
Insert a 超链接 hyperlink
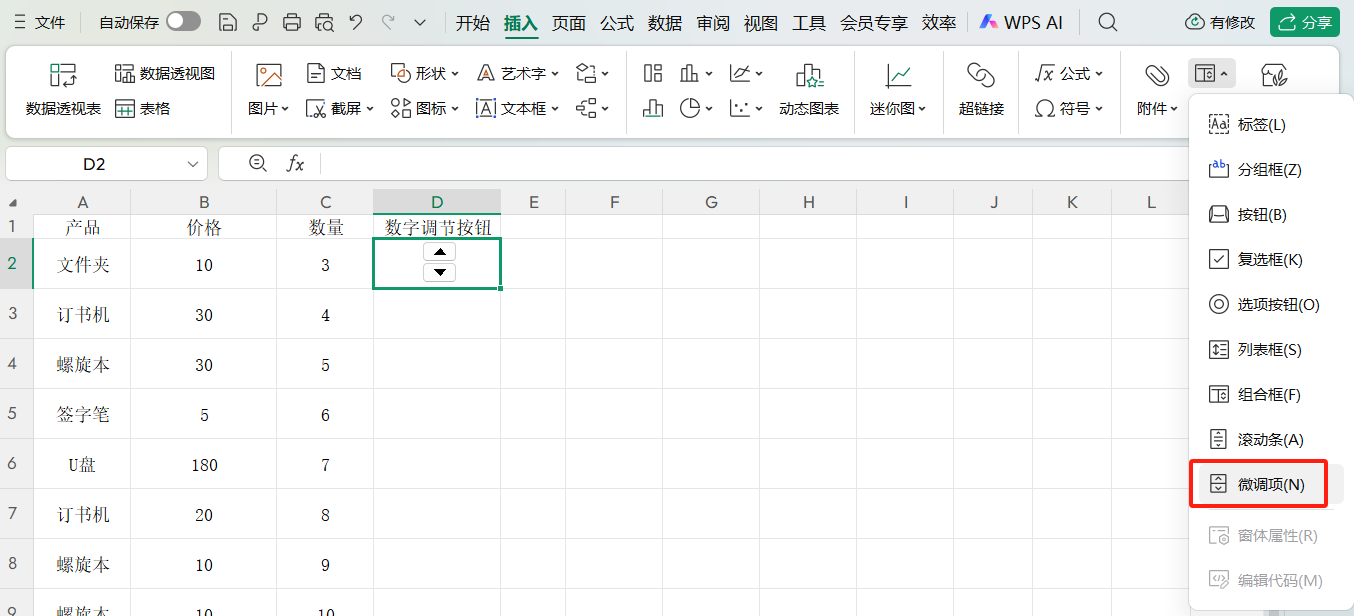(x=981, y=90)
